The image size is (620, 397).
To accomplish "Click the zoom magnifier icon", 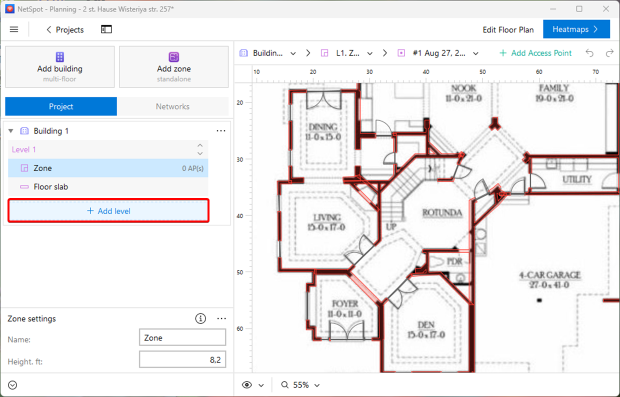I will [285, 385].
